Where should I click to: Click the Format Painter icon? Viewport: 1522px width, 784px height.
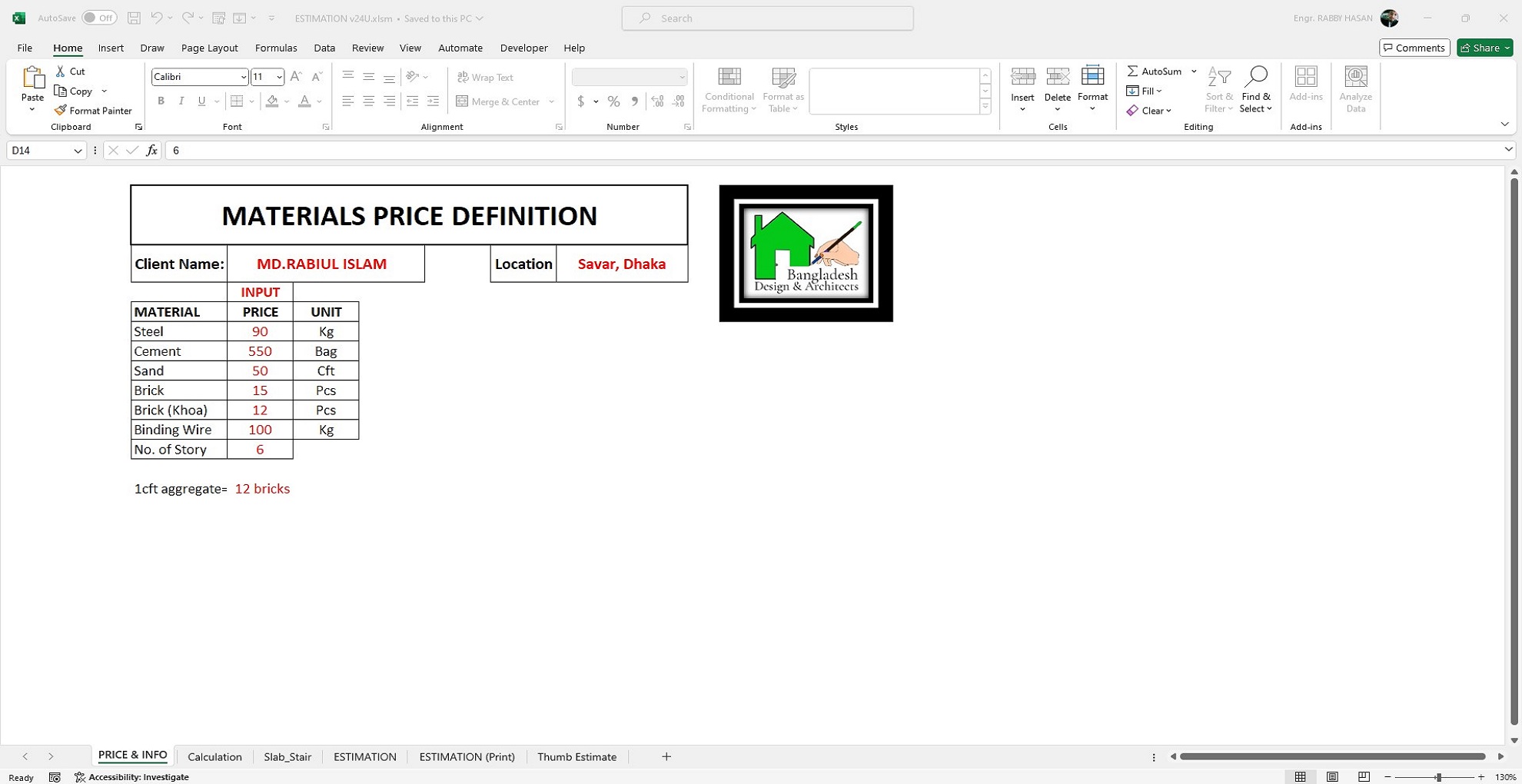[61, 111]
